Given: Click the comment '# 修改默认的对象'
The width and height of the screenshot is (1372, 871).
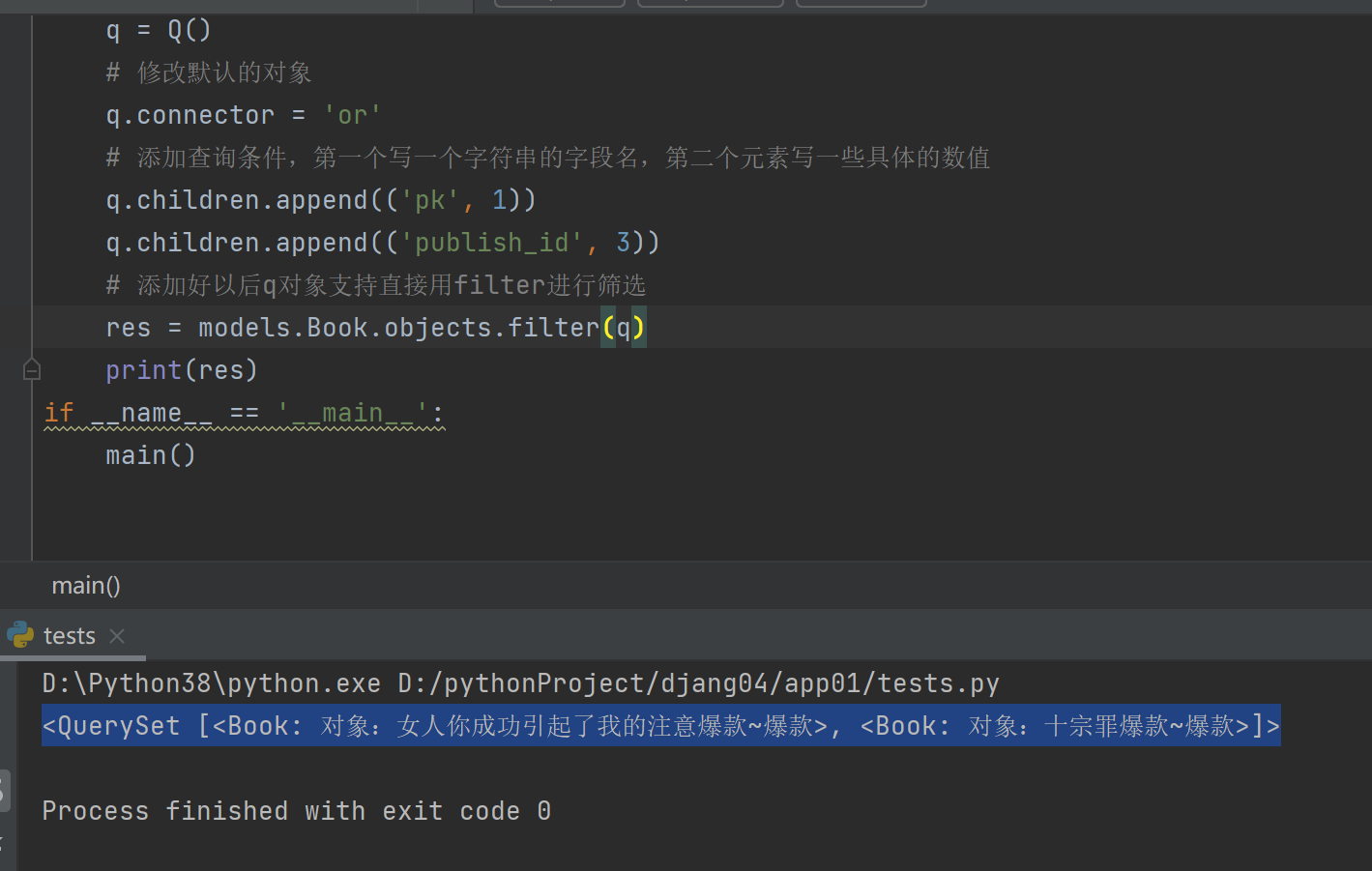Looking at the screenshot, I should pyautogui.click(x=209, y=73).
